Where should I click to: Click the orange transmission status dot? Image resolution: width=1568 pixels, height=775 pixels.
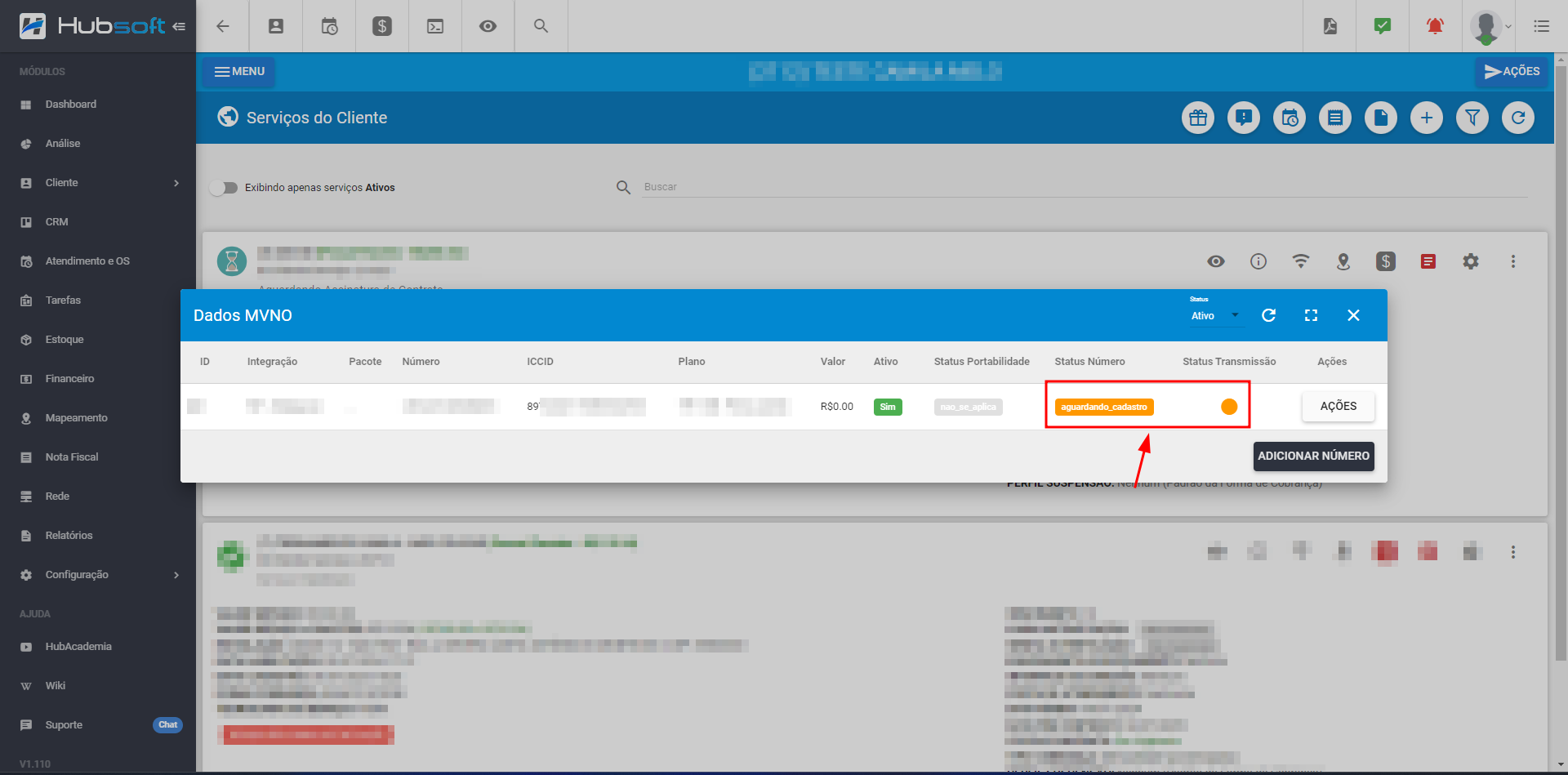click(x=1229, y=407)
